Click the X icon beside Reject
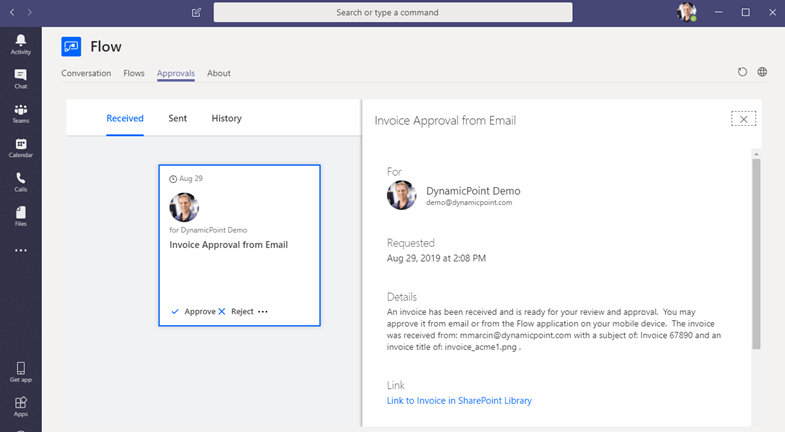The image size is (785, 432). (222, 311)
